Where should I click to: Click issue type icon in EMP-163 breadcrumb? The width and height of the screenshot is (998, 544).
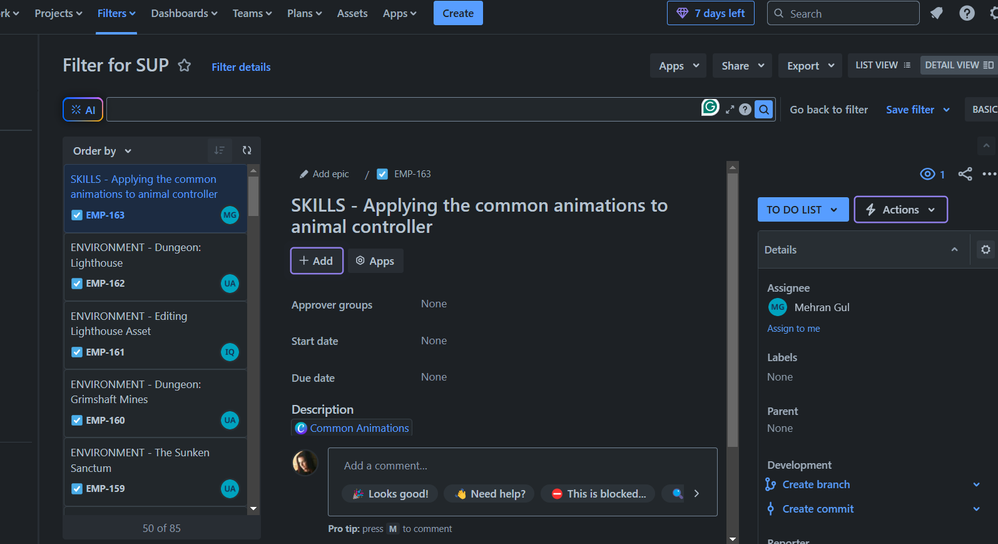[x=383, y=174]
